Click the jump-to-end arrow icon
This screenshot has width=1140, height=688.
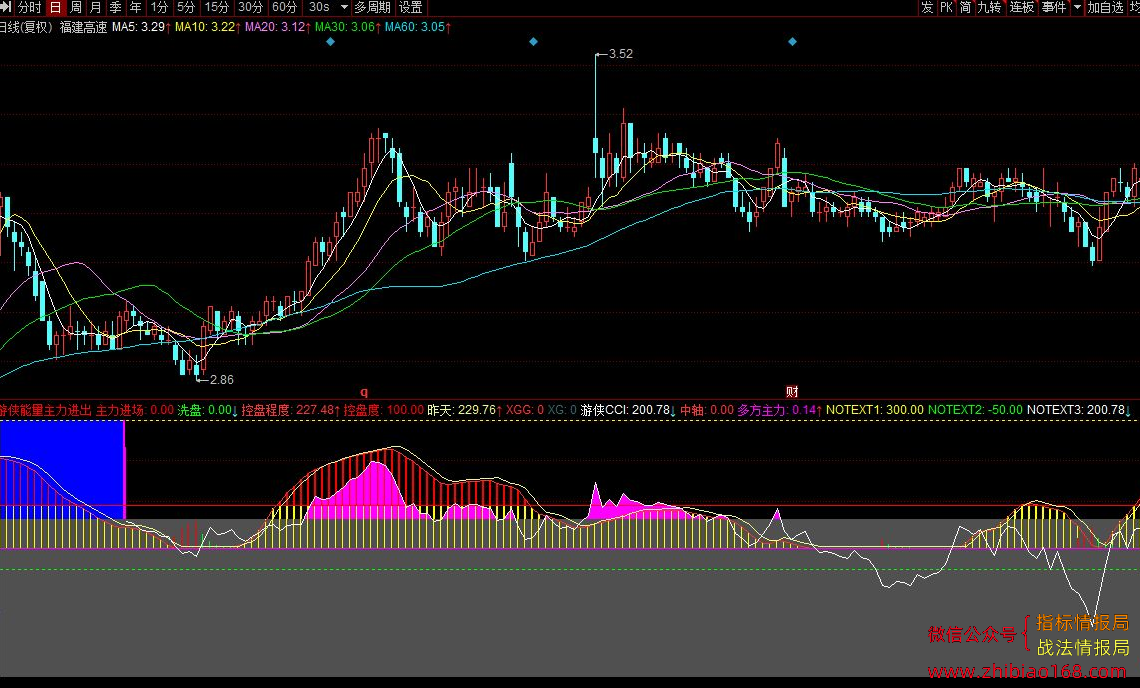pyautogui.click(x=5, y=7)
